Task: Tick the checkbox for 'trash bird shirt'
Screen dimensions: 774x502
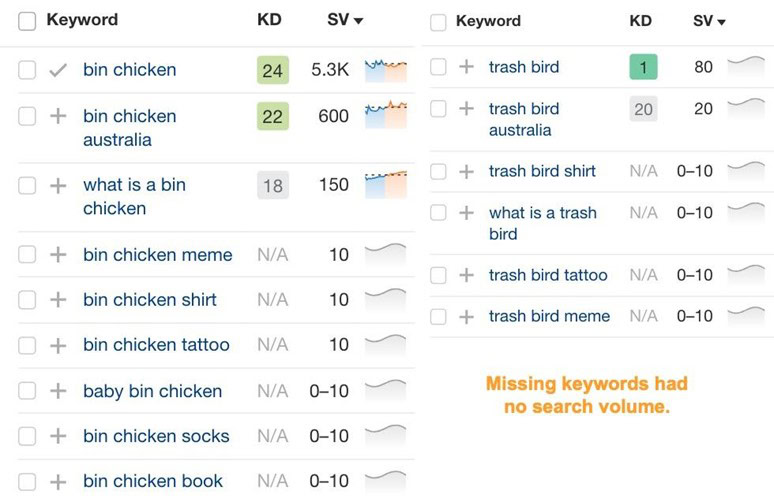Action: pyautogui.click(x=438, y=171)
